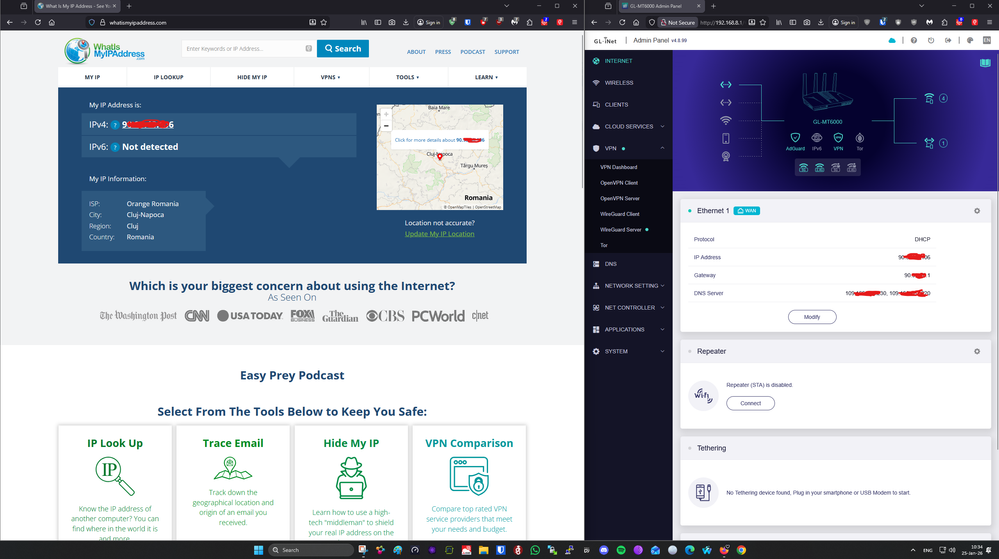999x559 pixels.
Task: Click the reboot power icon in Admin Panel header
Action: point(931,40)
